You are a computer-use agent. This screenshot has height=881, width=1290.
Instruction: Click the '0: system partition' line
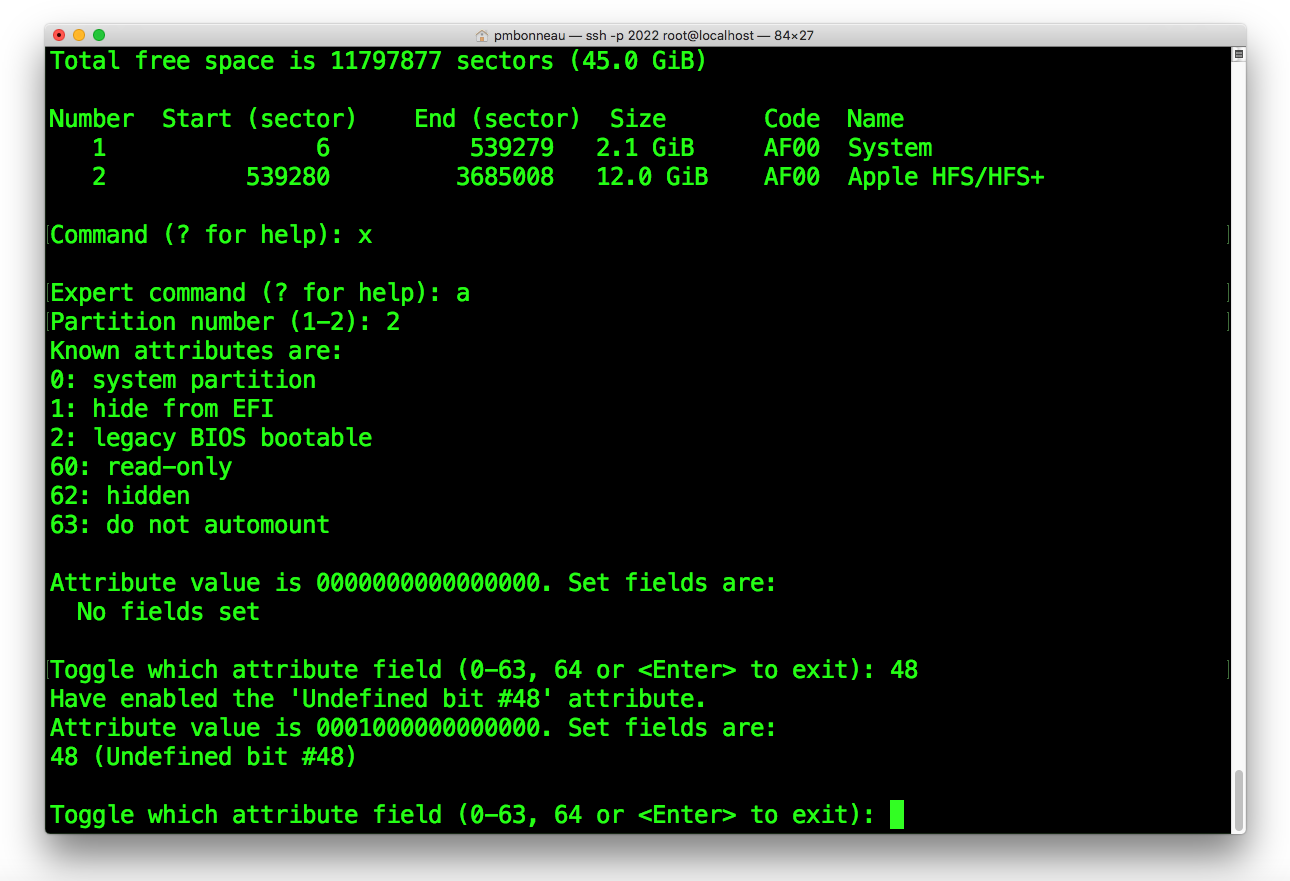click(183, 380)
